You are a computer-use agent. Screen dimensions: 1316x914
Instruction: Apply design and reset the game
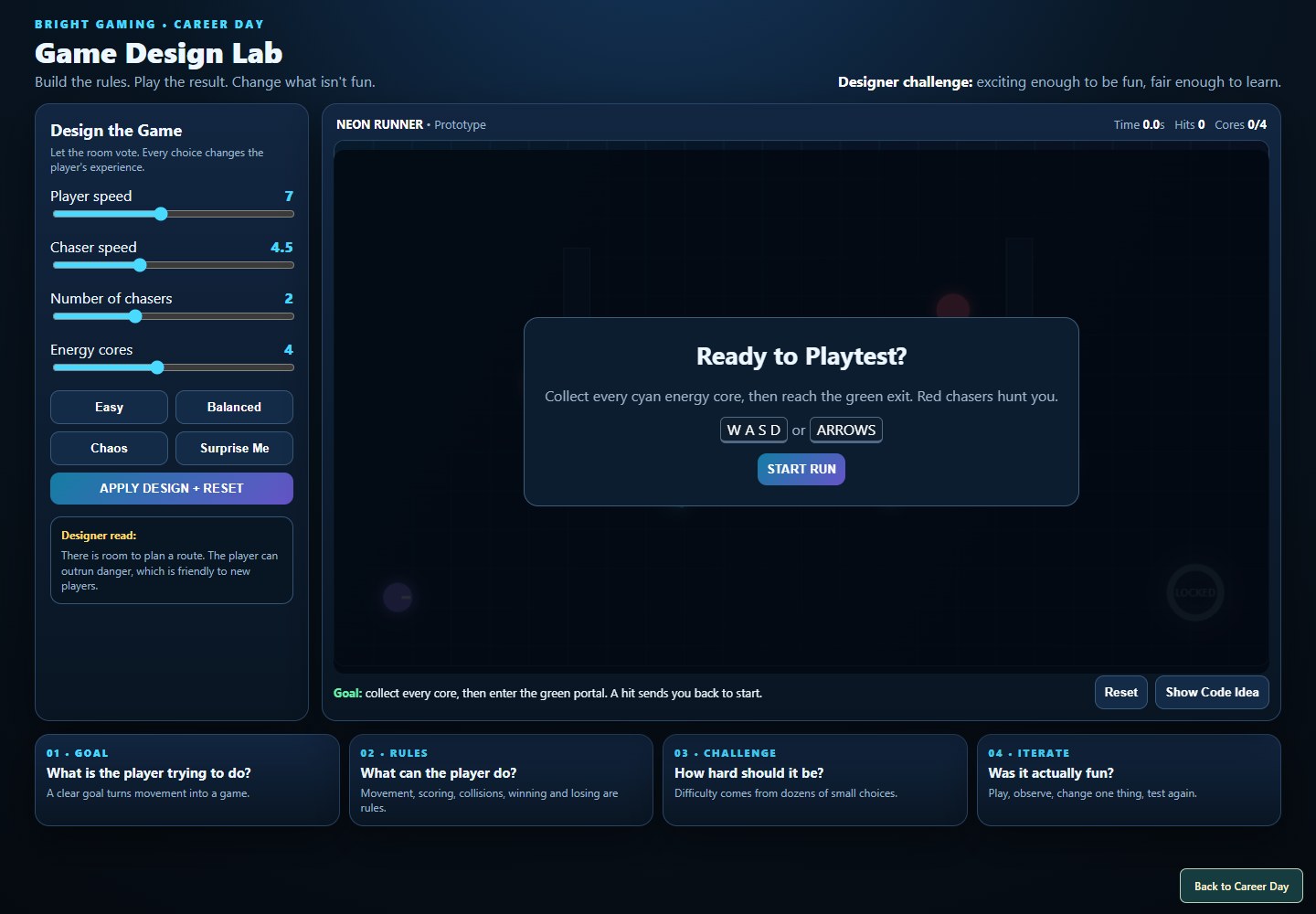[172, 488]
